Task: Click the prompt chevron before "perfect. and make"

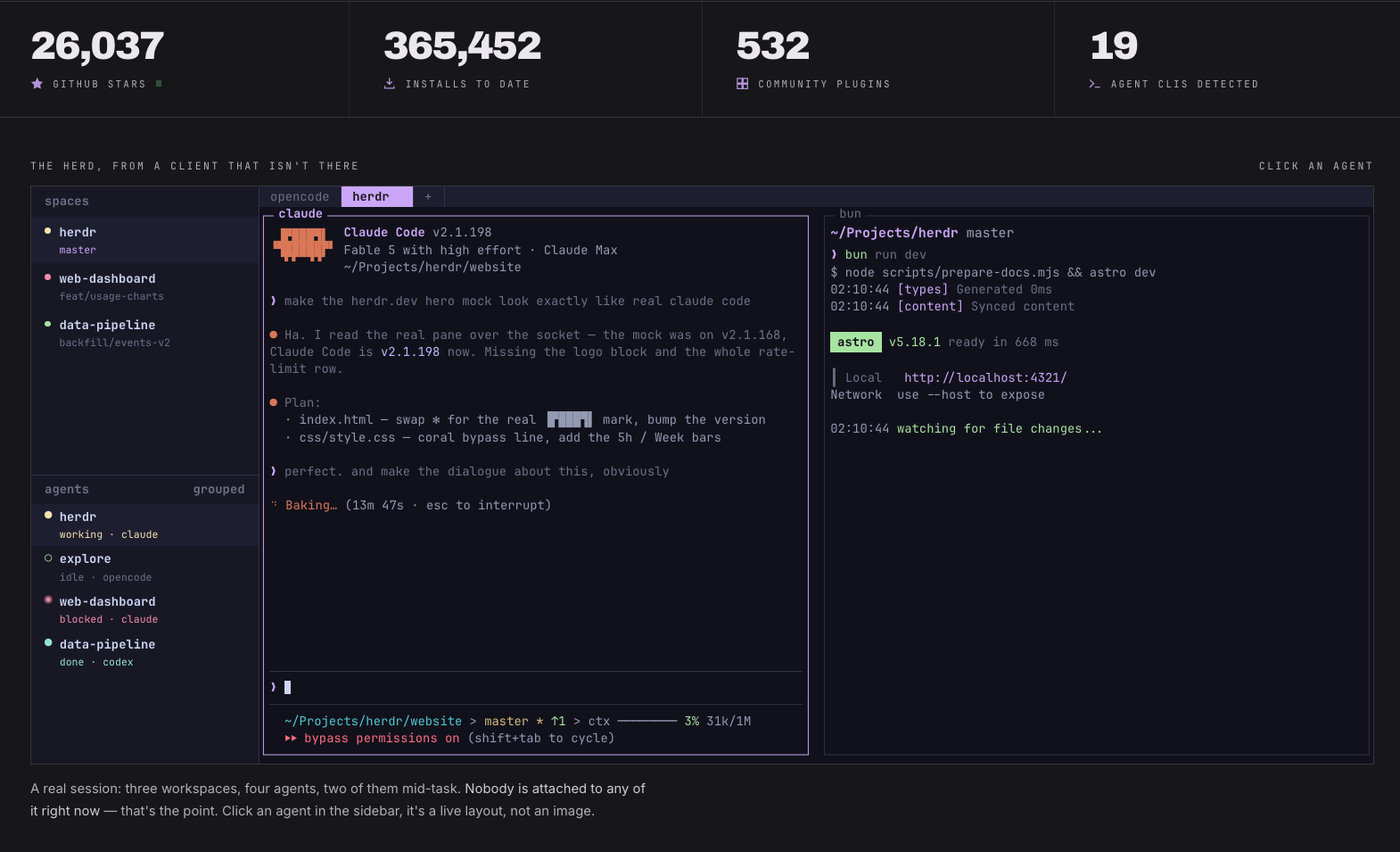Action: tap(274, 471)
